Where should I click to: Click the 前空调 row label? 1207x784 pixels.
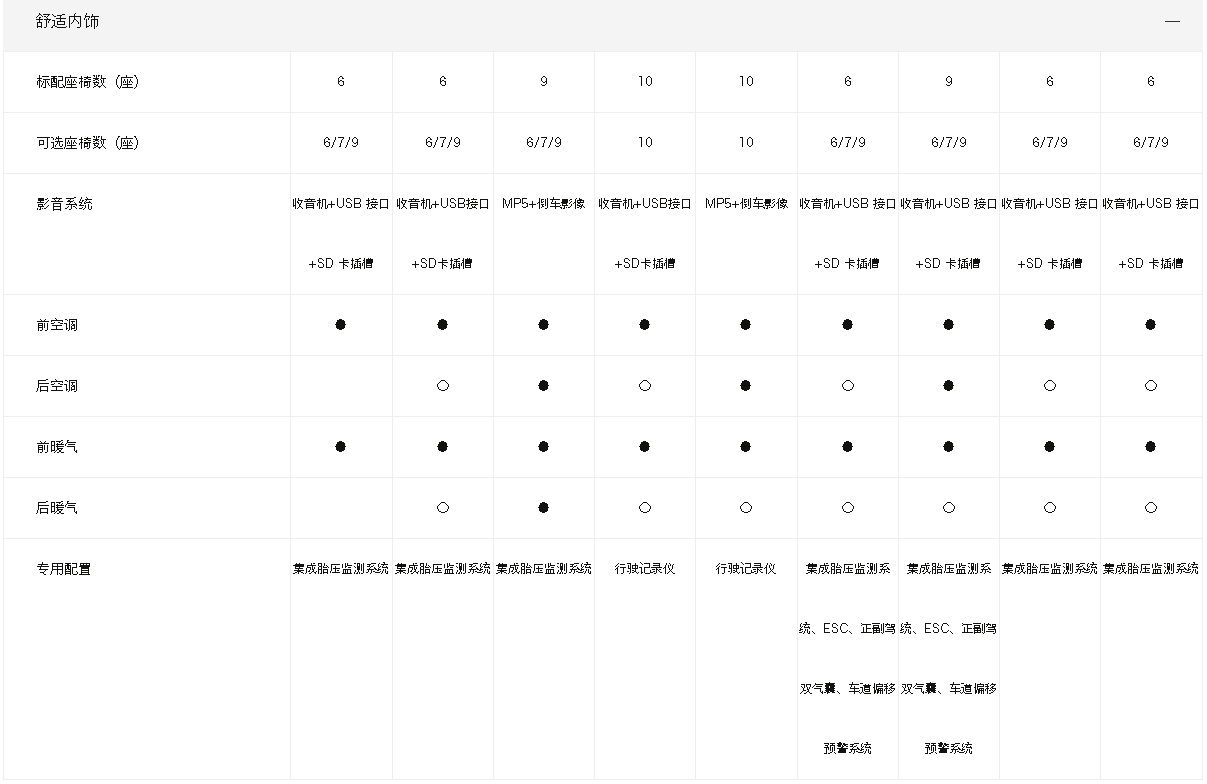tap(57, 325)
